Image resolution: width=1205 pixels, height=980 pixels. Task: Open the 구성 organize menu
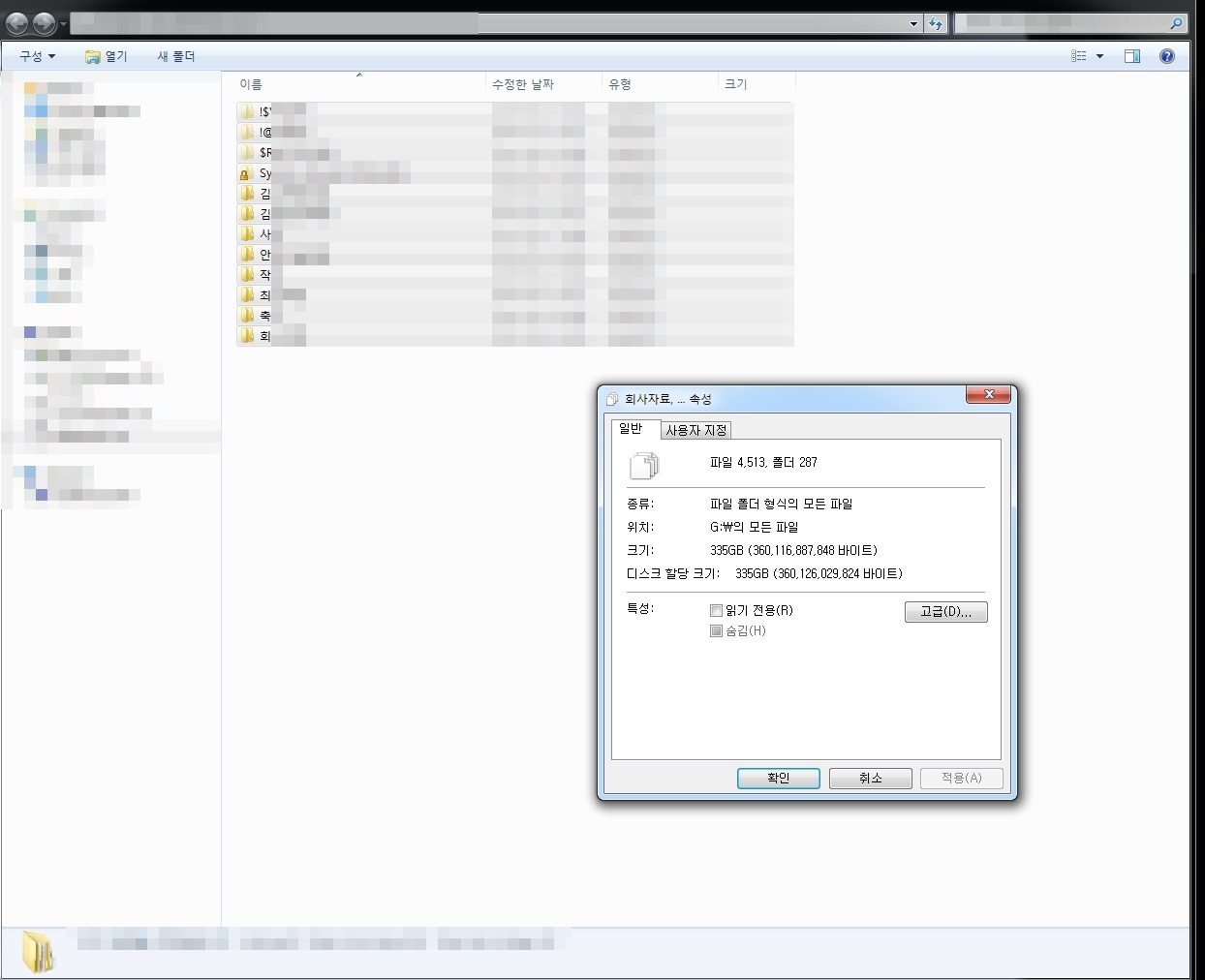(38, 56)
